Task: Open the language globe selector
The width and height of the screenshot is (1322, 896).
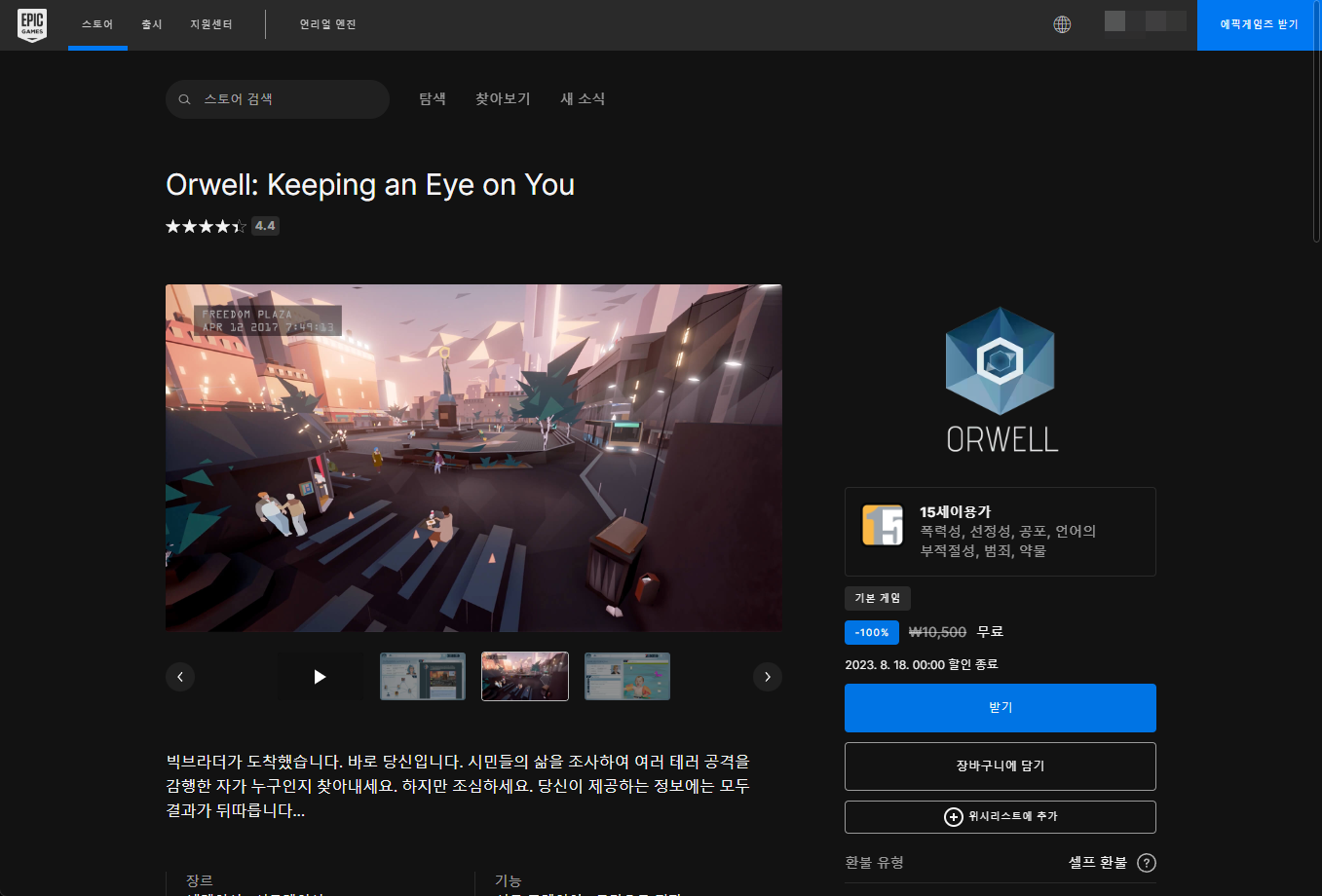Action: 1062,24
